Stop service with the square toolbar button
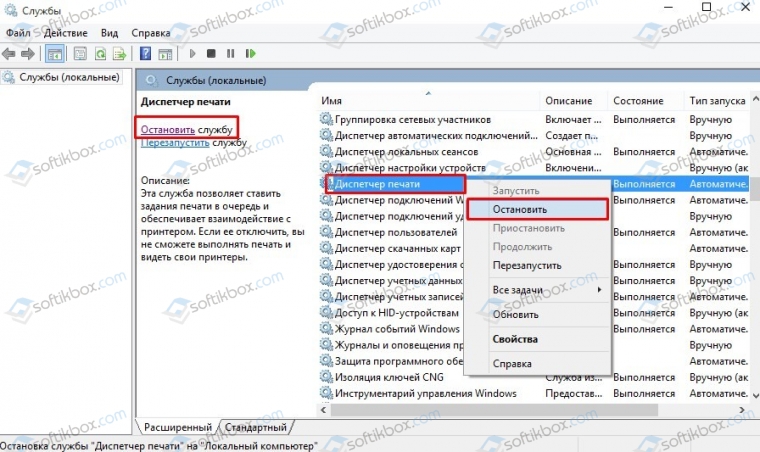Image resolution: width=760 pixels, height=452 pixels. tap(211, 54)
